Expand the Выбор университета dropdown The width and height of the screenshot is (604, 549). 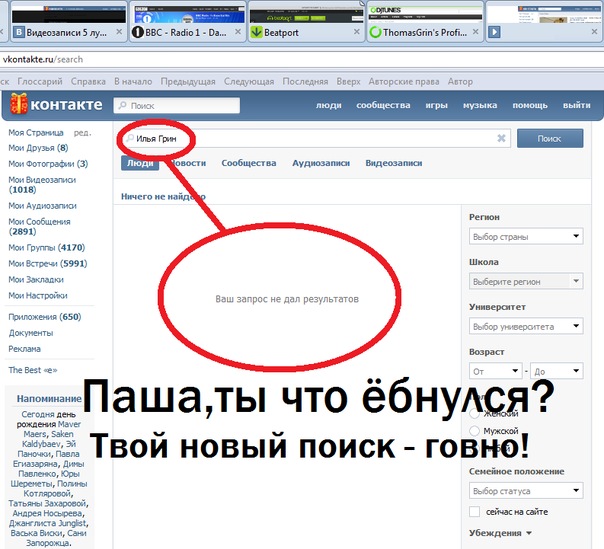(526, 326)
